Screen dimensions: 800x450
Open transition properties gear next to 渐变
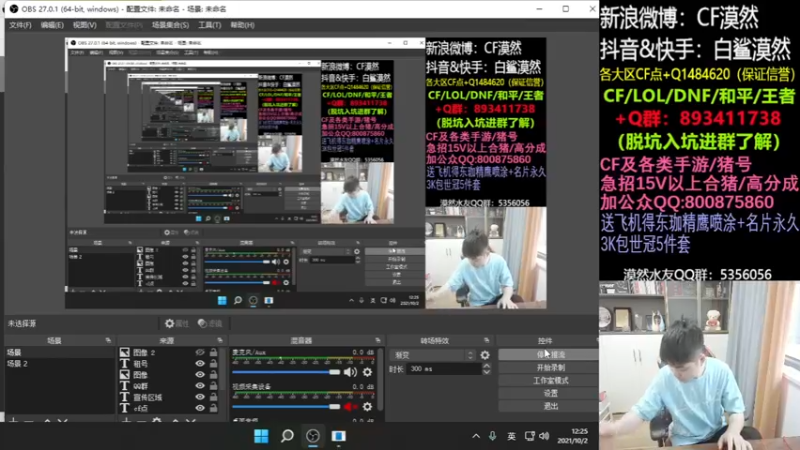pos(485,355)
